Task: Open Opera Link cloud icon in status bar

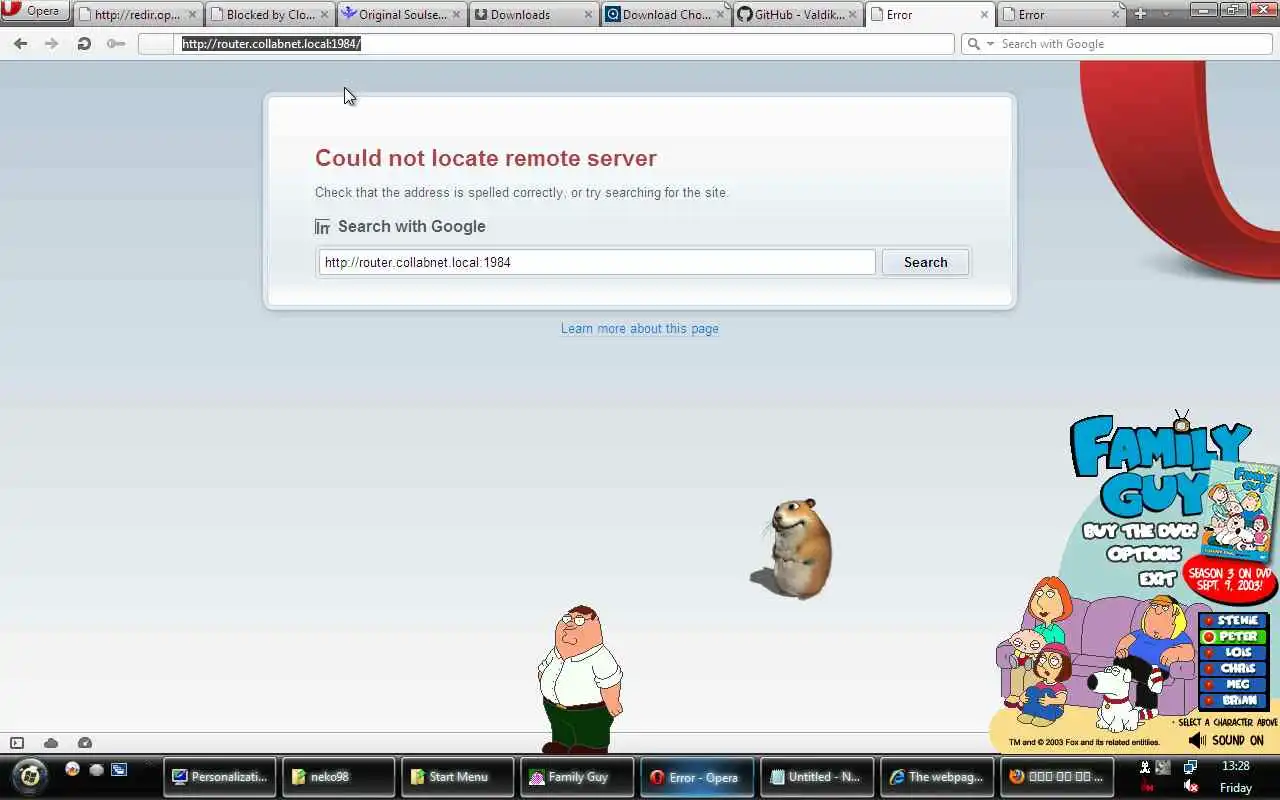Action: point(51,743)
